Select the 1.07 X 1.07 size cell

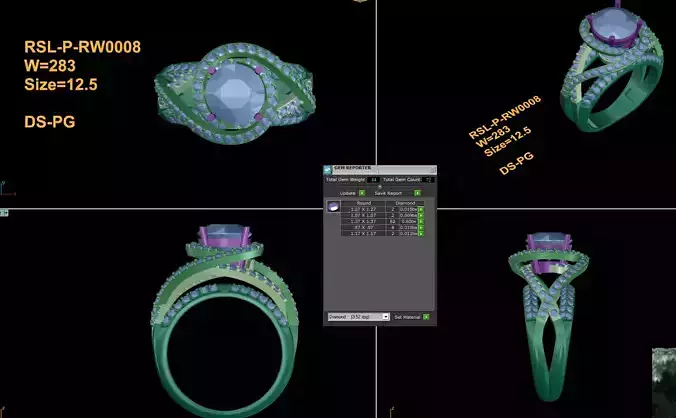point(363,215)
